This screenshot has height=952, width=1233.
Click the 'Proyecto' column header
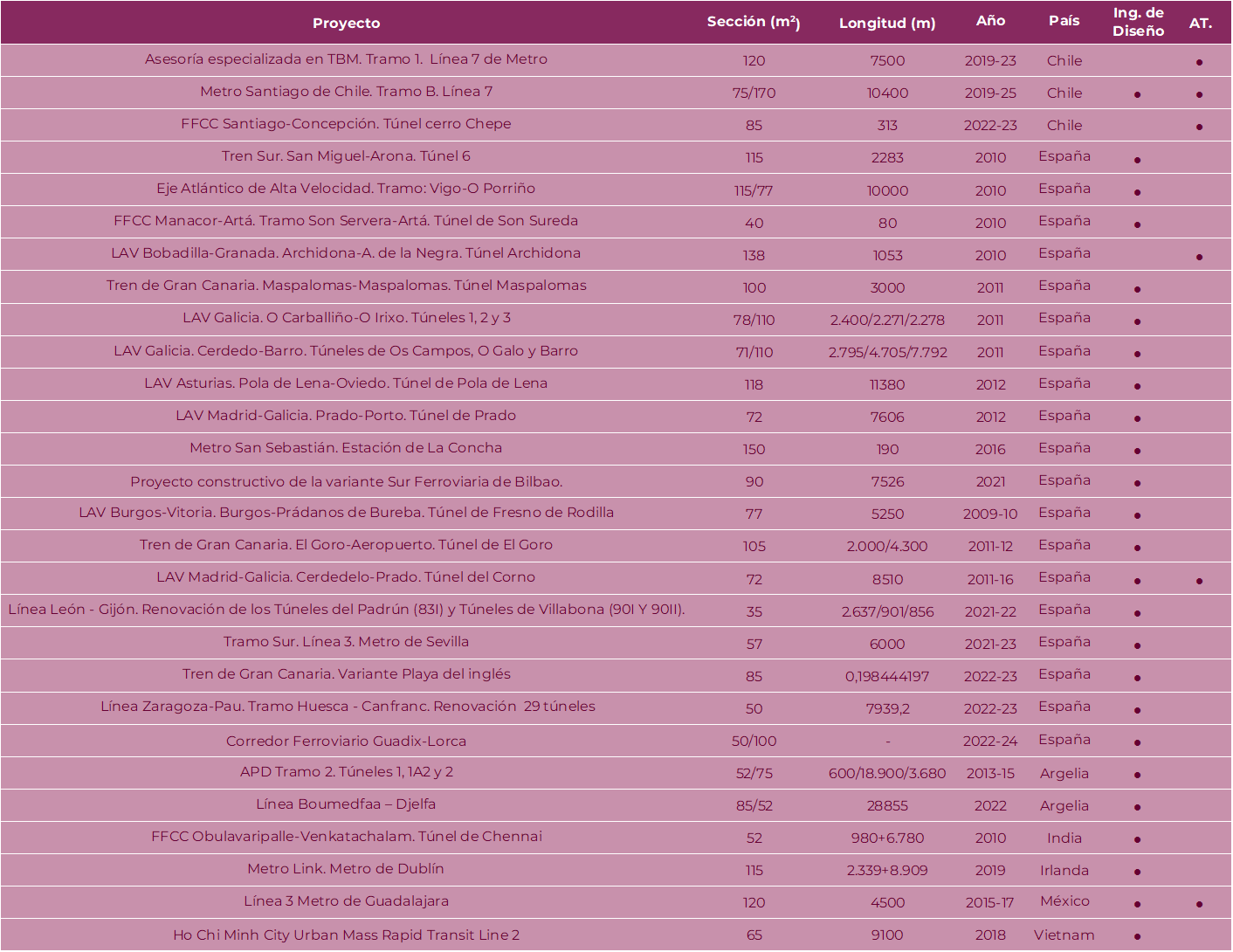[346, 23]
